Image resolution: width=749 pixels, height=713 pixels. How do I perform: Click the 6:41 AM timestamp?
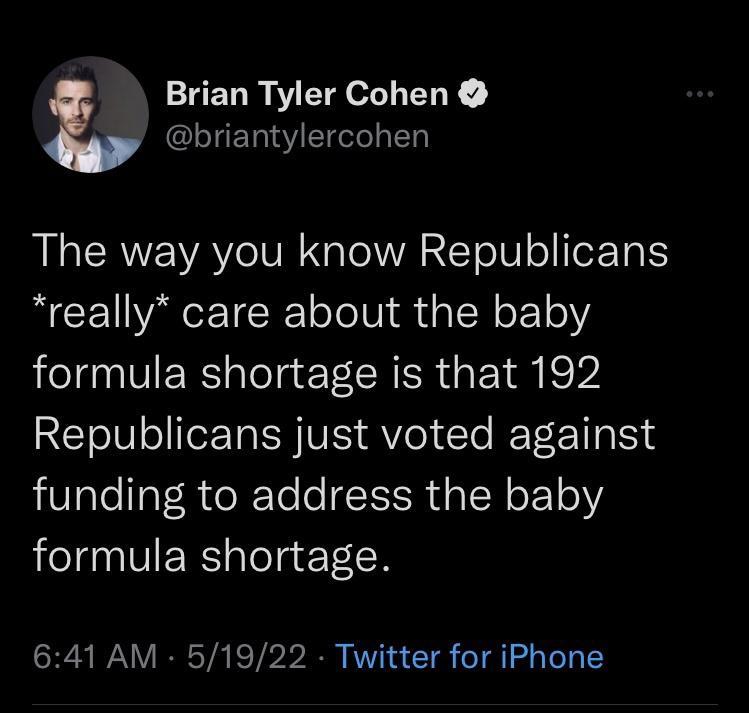[x=94, y=657]
